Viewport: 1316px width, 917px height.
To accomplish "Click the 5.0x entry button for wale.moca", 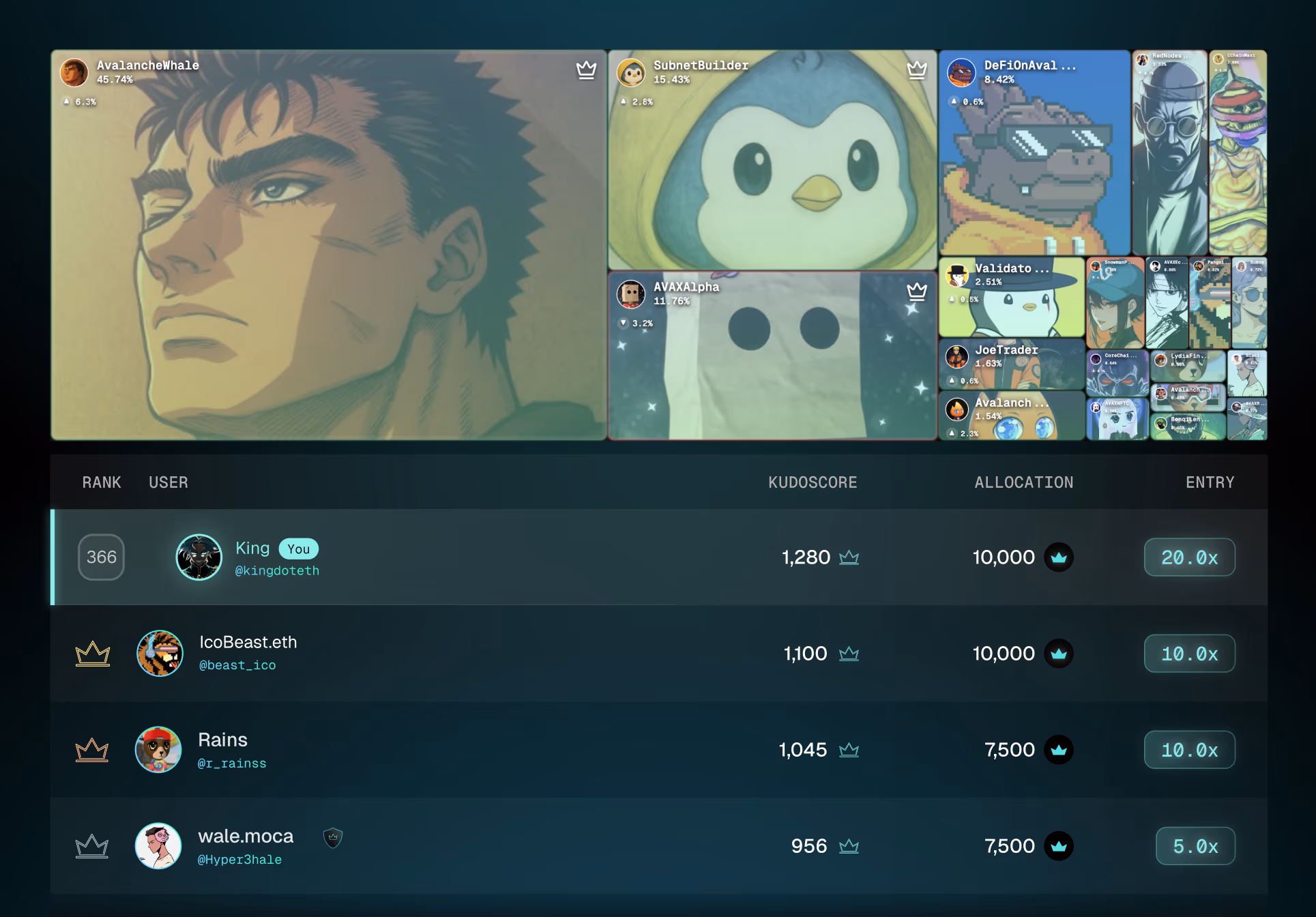I will click(1195, 846).
